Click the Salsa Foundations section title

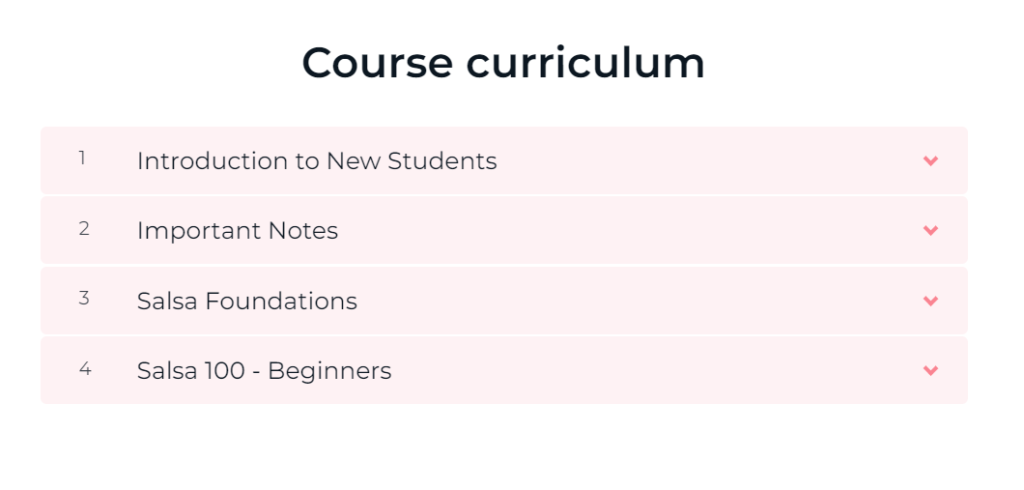[246, 301]
